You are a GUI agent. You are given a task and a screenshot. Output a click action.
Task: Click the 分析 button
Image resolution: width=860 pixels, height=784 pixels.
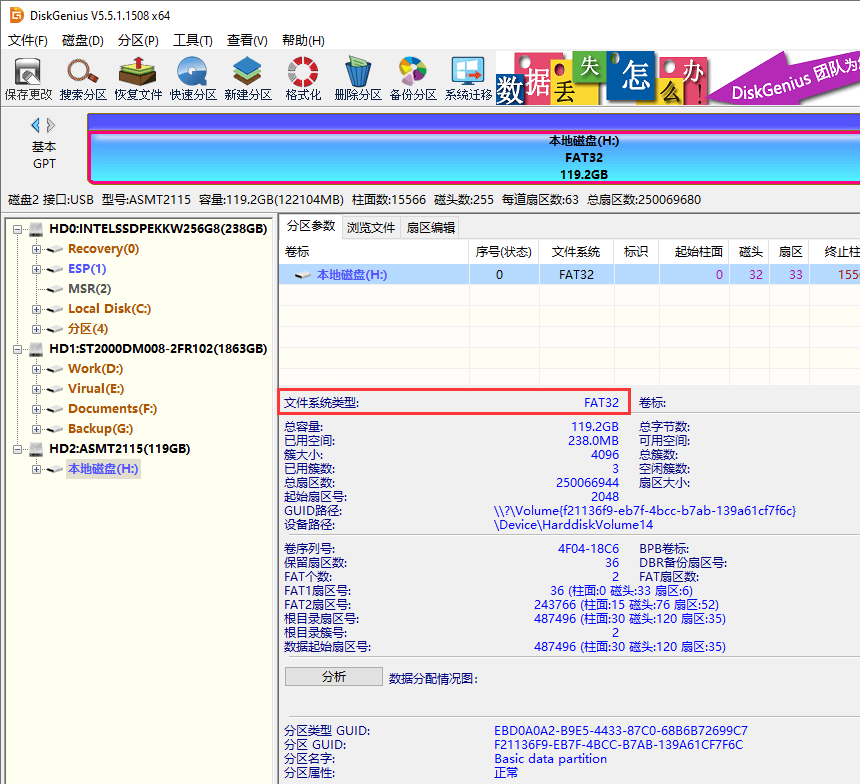(x=333, y=676)
